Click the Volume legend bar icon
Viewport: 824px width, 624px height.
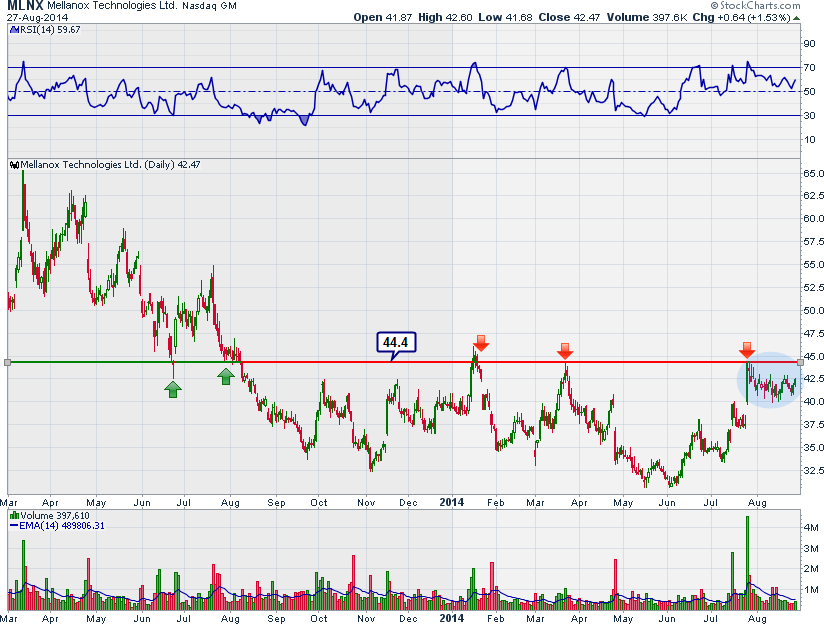point(15,516)
